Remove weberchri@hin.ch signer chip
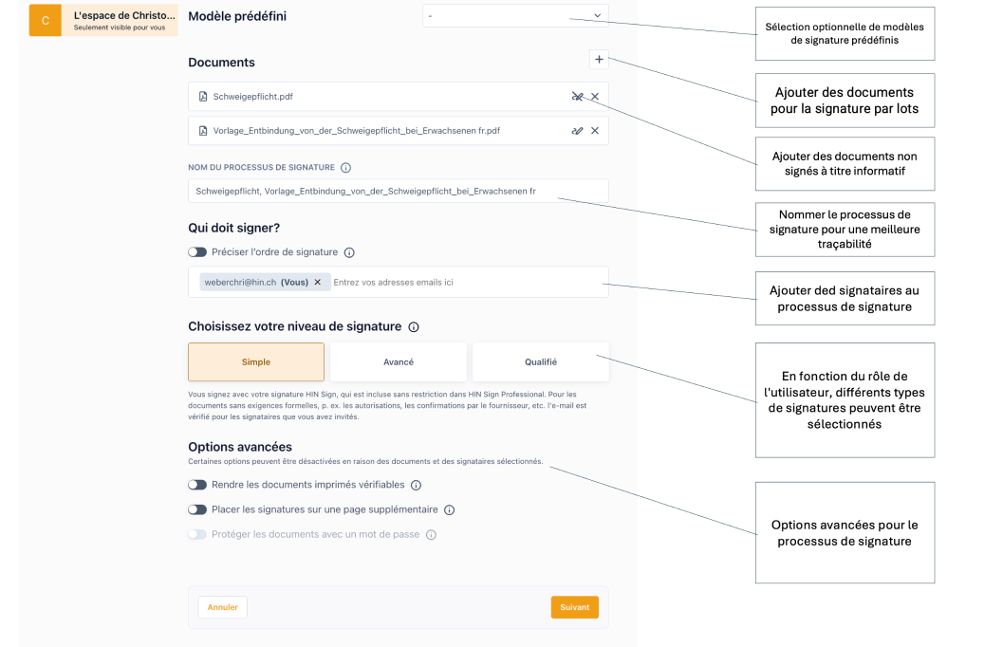The width and height of the screenshot is (1003, 647). coord(318,282)
